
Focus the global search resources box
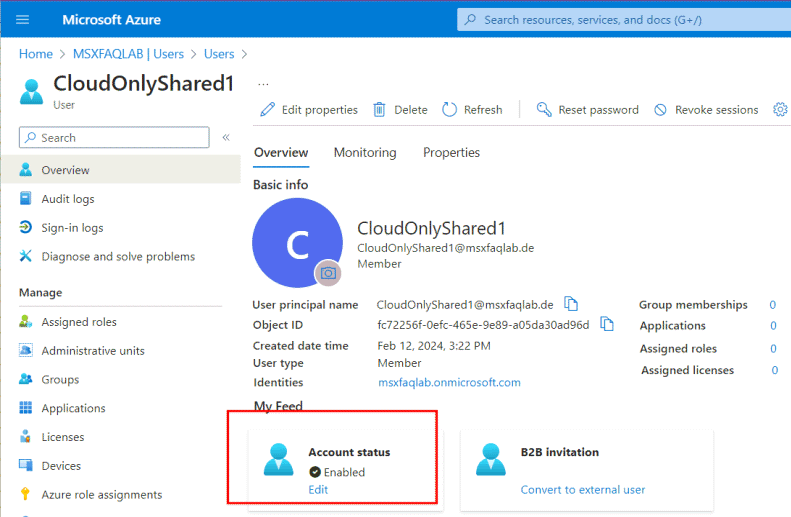[624, 20]
